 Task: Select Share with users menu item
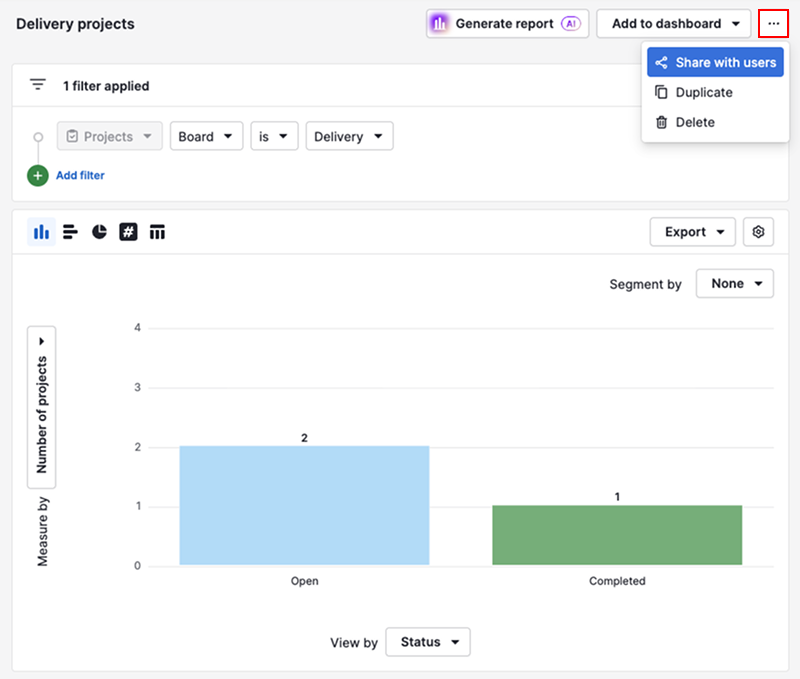click(x=715, y=62)
